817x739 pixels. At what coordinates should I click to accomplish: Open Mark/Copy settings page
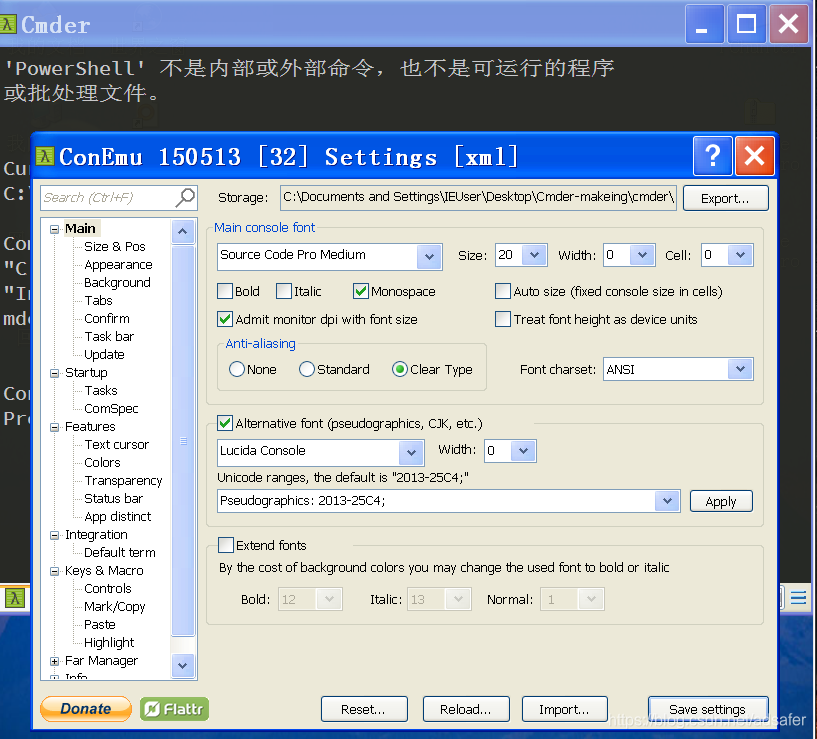click(115, 607)
